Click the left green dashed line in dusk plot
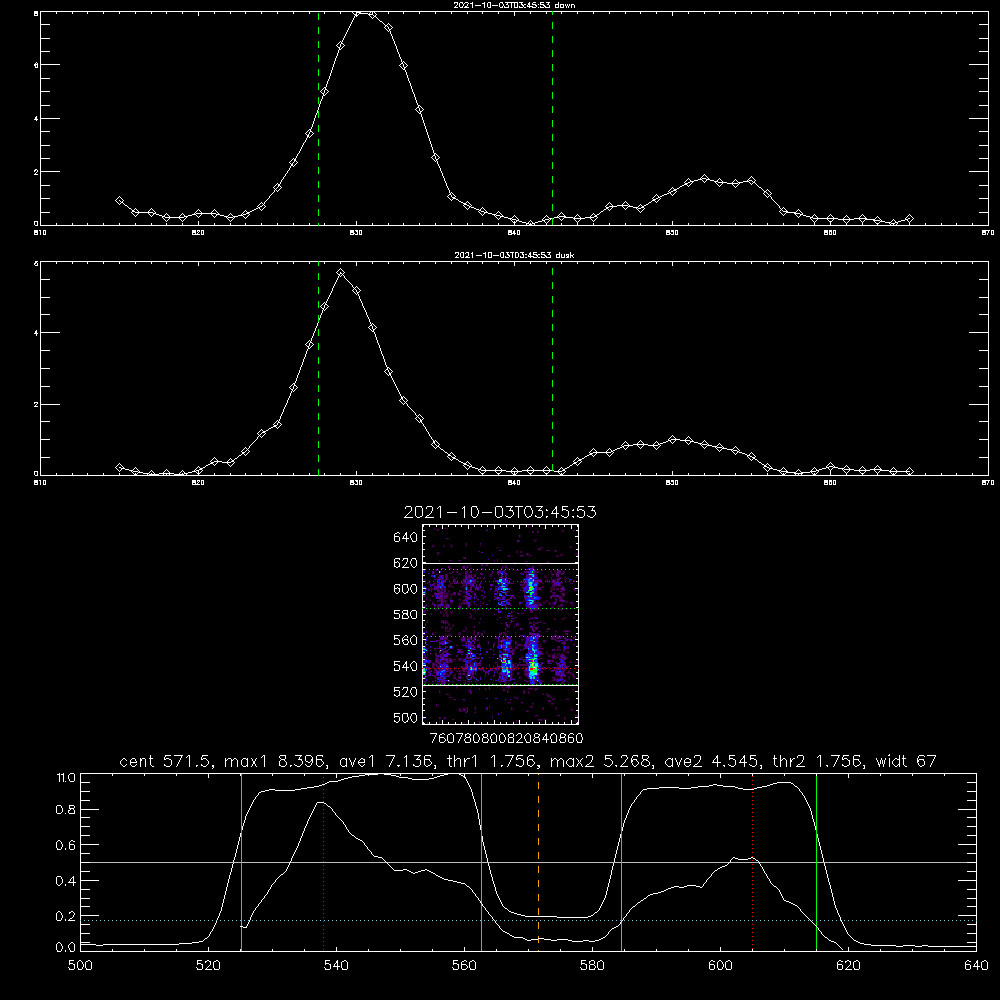This screenshot has width=1000, height=1000. pos(318,369)
